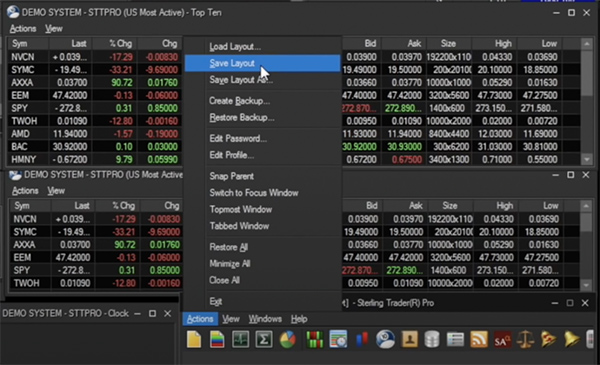Click the balance scales toolbar icon

click(x=525, y=339)
